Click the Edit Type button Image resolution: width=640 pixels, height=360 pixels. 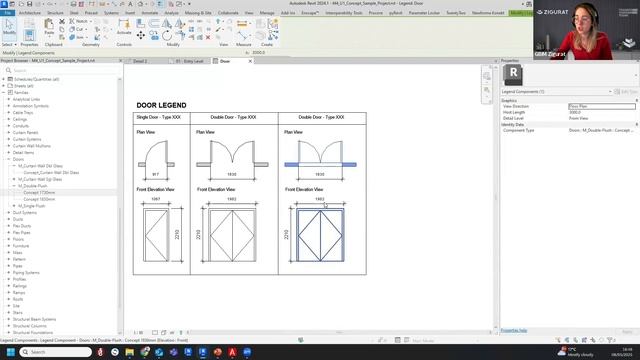[626, 91]
